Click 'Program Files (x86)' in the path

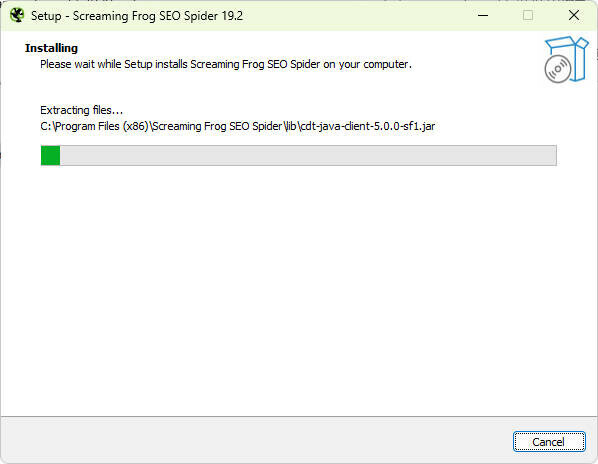[102, 126]
